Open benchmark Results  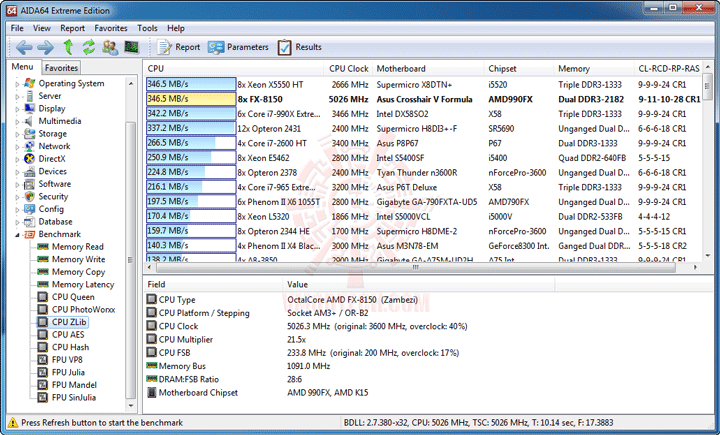(x=299, y=47)
